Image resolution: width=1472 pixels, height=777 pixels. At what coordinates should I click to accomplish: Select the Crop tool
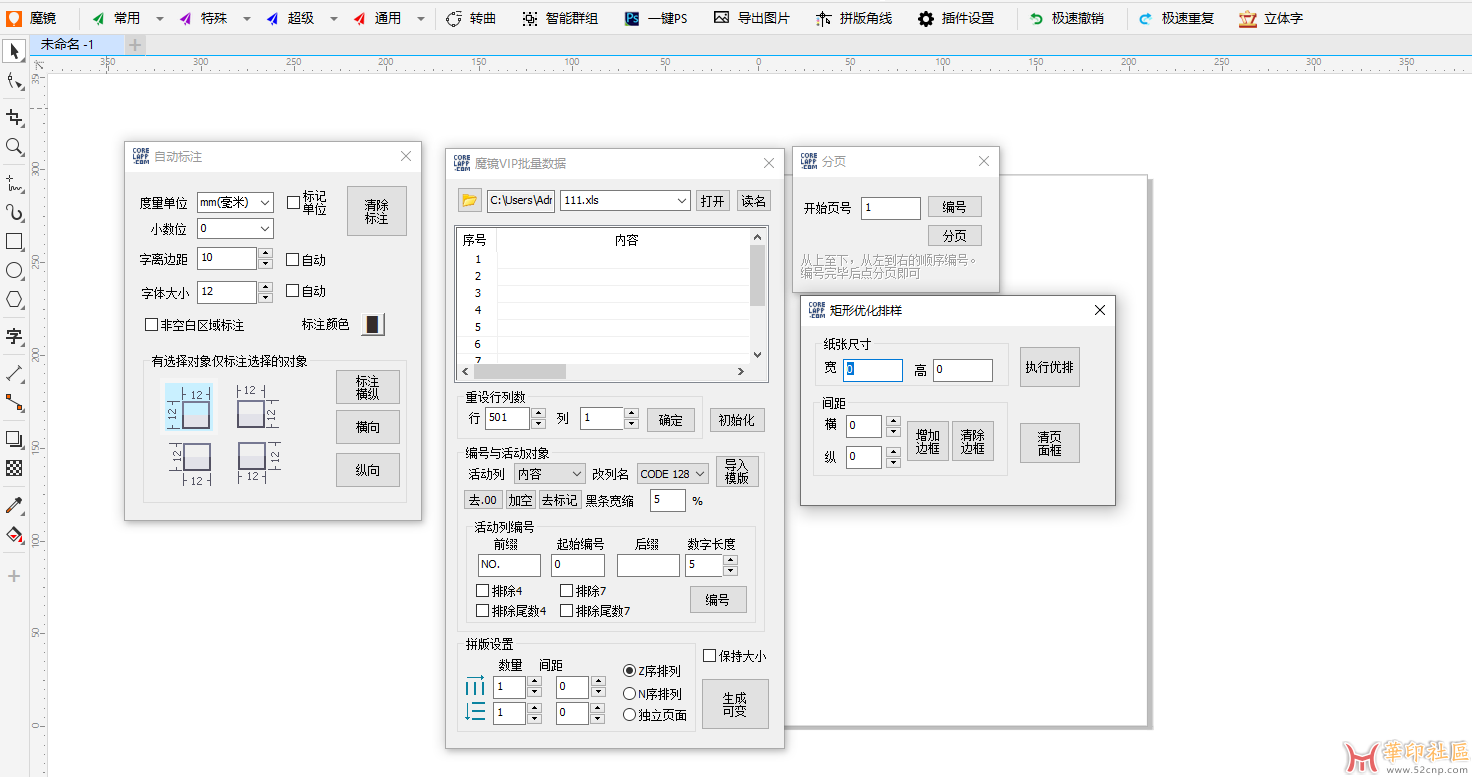[x=14, y=117]
